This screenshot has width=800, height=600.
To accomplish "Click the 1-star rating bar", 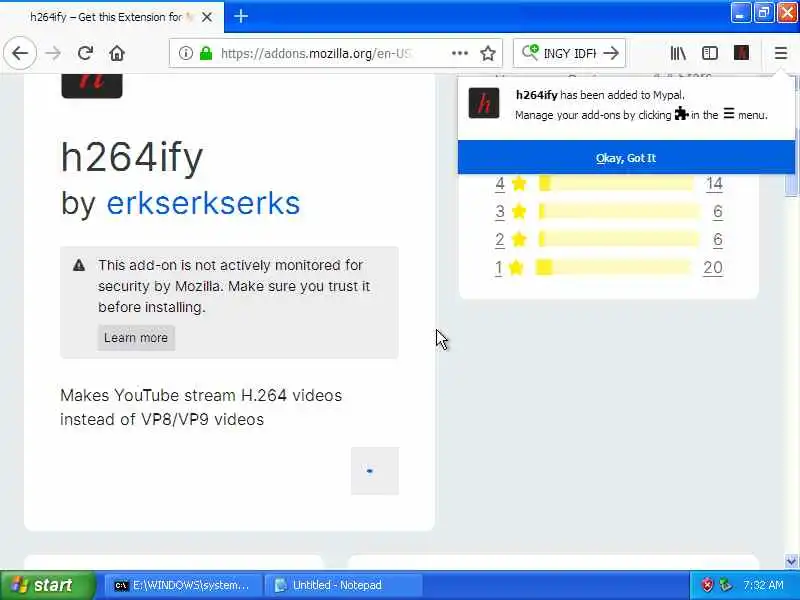I will click(613, 267).
